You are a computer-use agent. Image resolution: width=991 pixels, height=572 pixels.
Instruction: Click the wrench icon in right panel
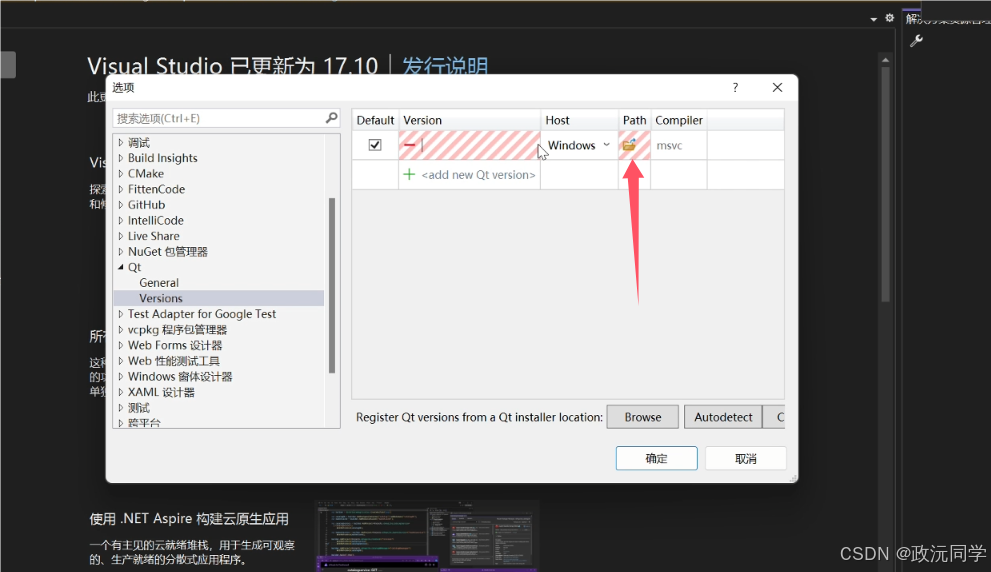[916, 41]
